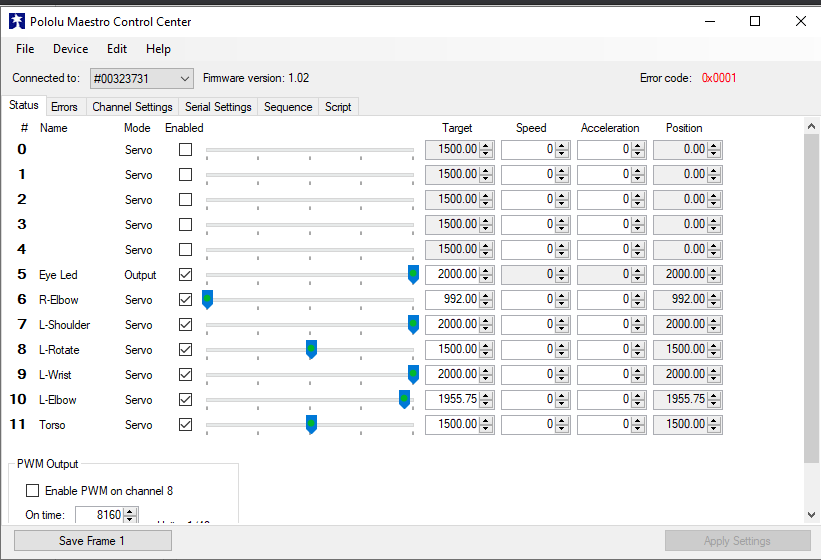Click the error code 0x0001 text
Image resolution: width=821 pixels, height=560 pixels.
coord(719,78)
